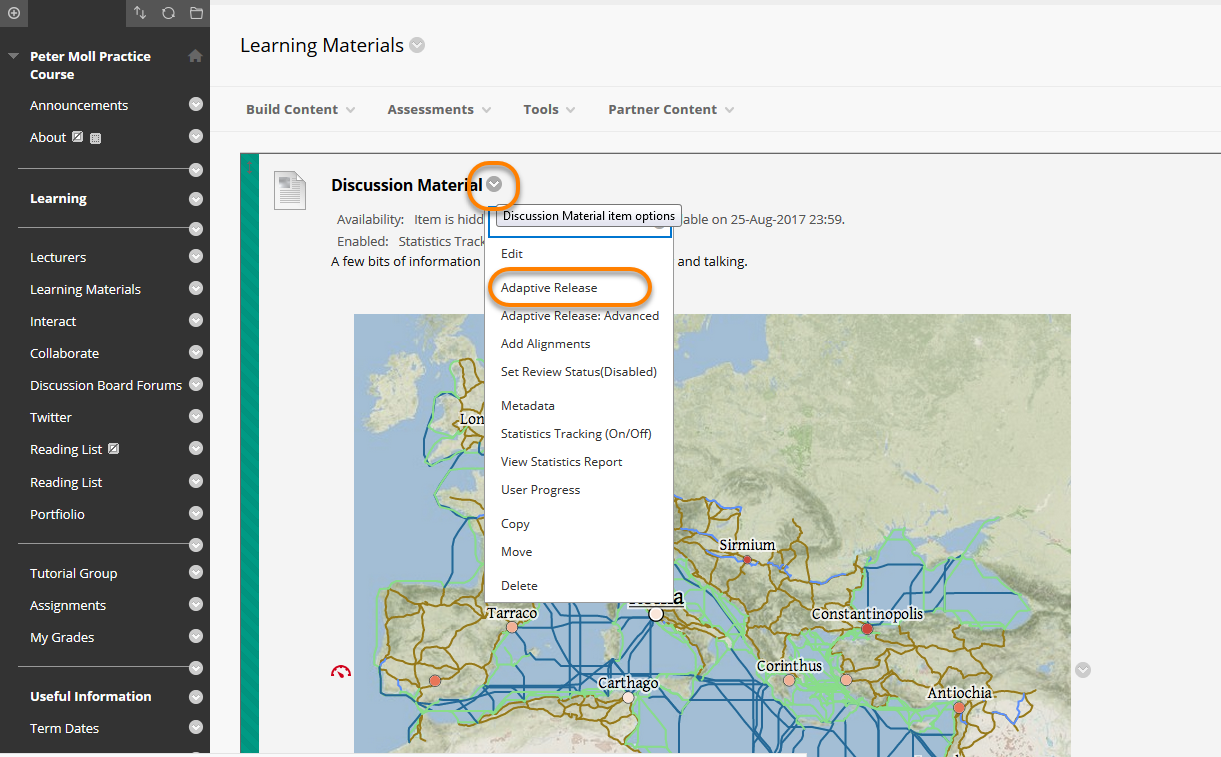1221x757 pixels.
Task: Open the About course menu link
Action: 48,137
